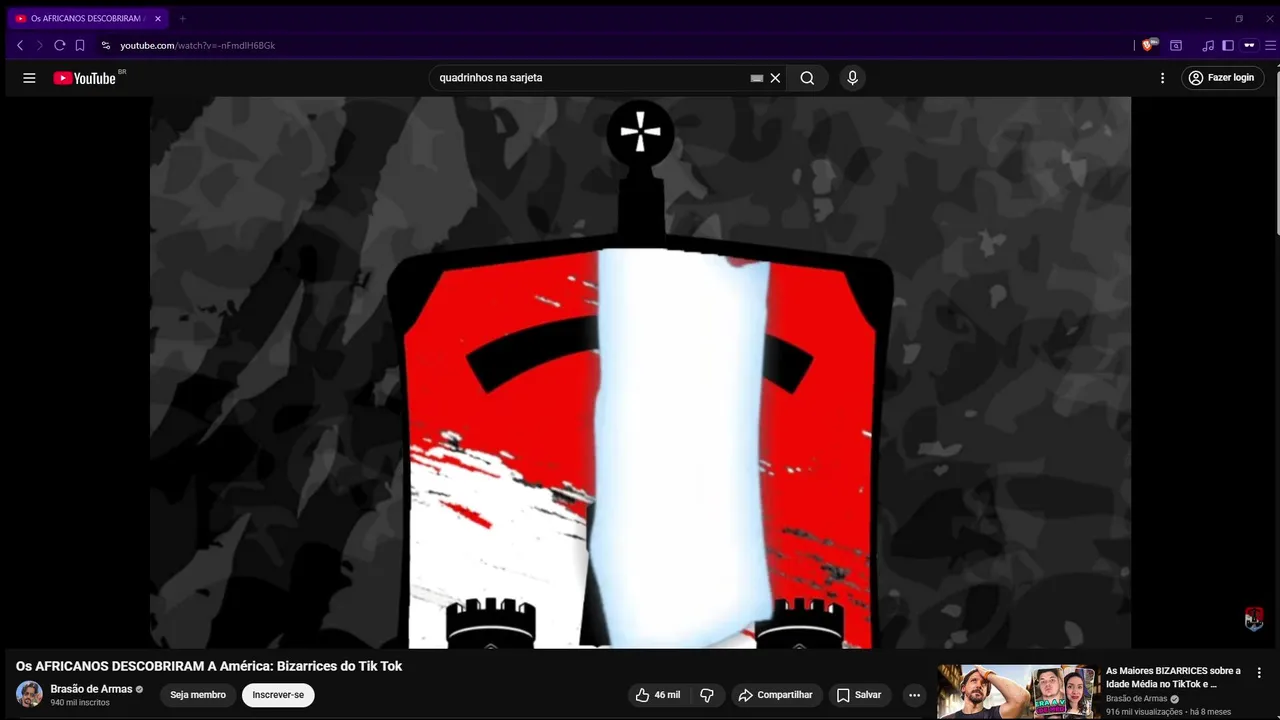Select the Os AFRICANOS DESCOBRIRAM browser tab
This screenshot has width=1280, height=720.
point(88,18)
